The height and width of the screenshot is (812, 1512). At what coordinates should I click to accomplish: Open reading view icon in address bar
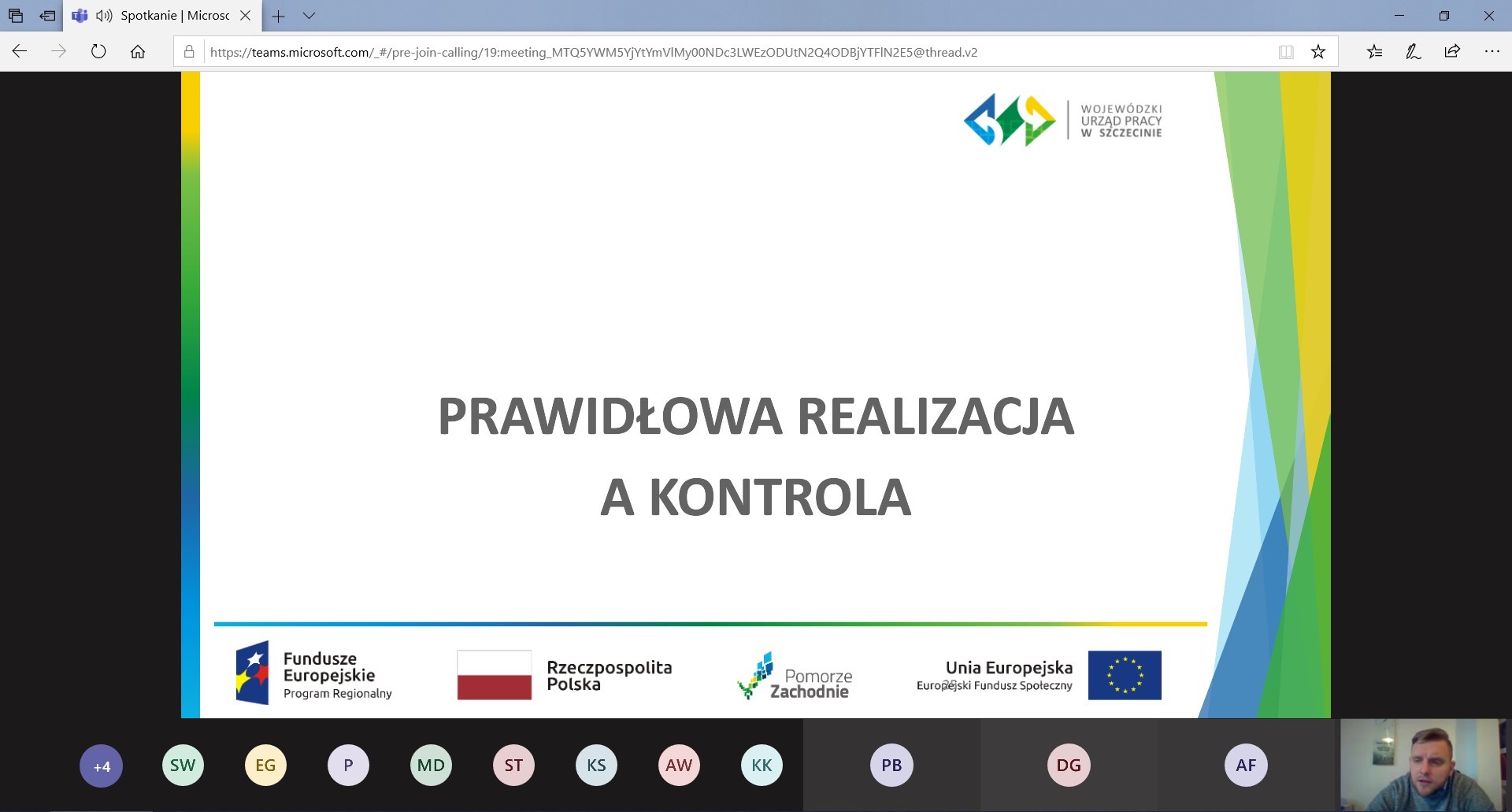1286,52
